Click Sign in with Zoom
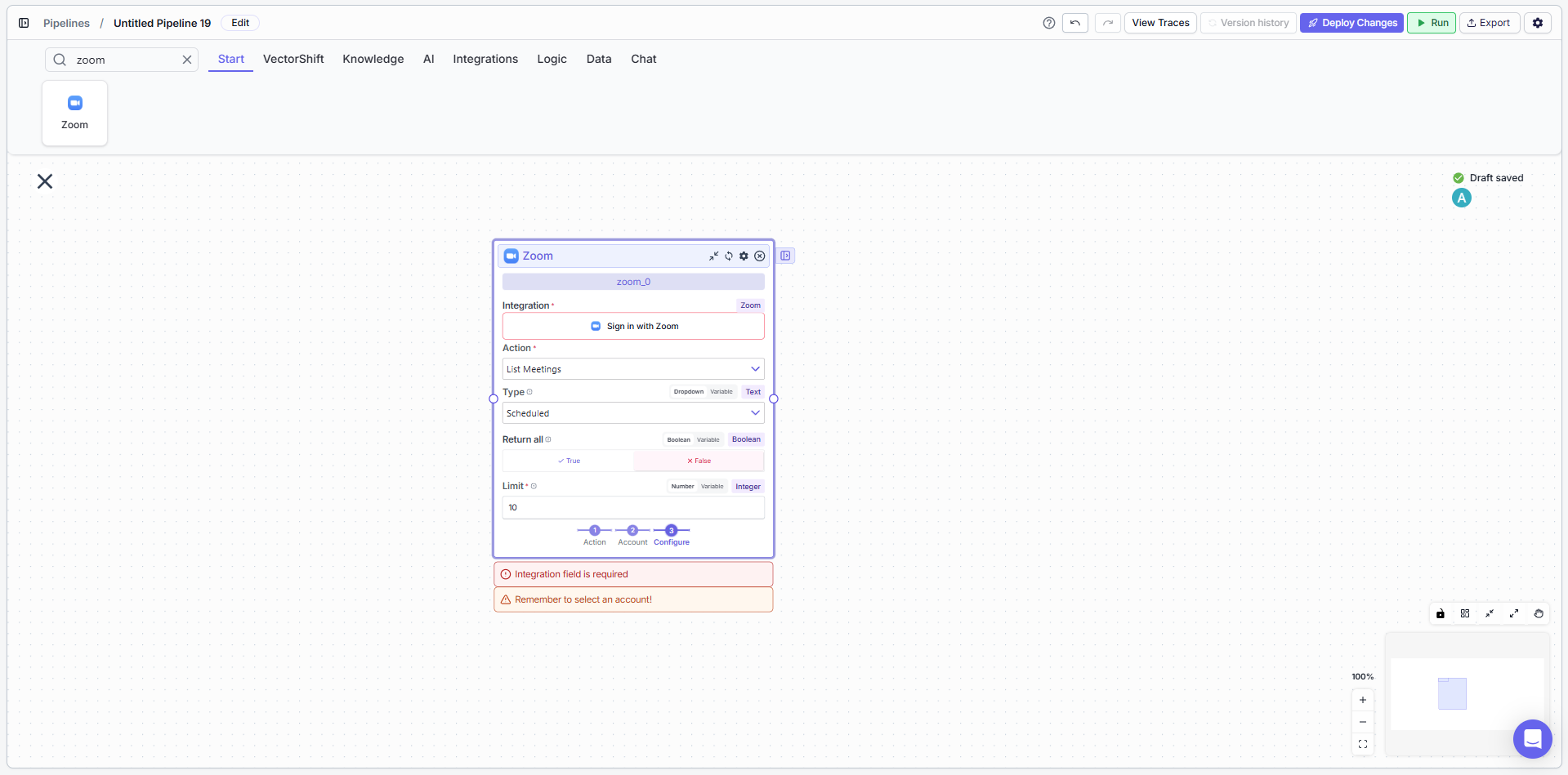The image size is (1568, 775). 633,326
